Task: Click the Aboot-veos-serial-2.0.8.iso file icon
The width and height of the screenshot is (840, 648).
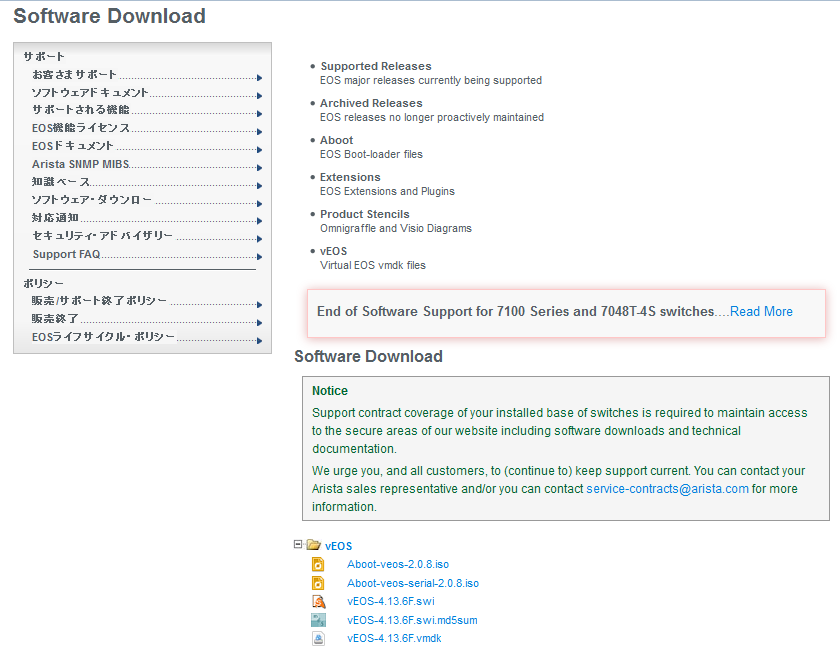Action: point(318,583)
